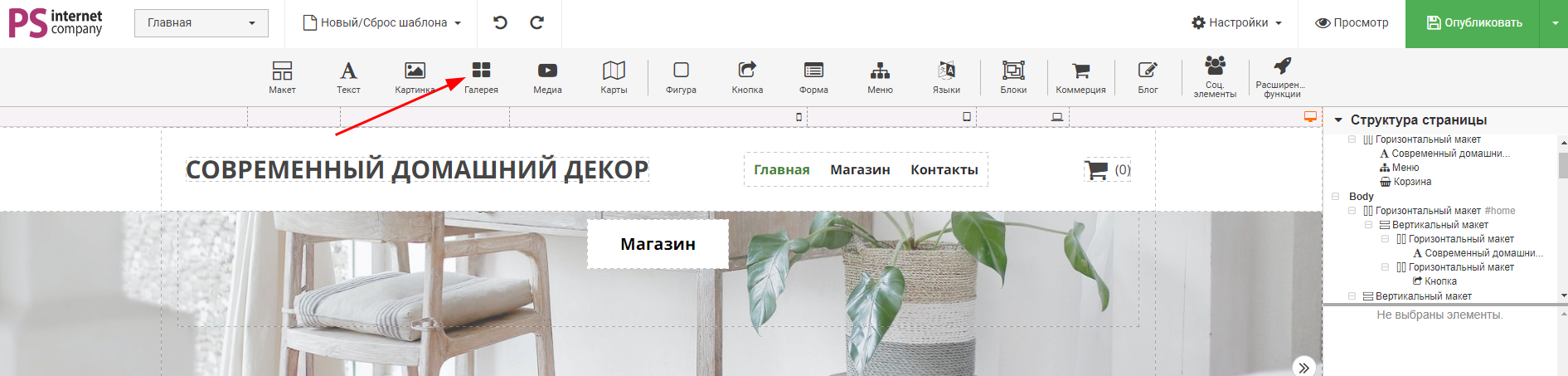Add a Форма form element
1568x376 pixels.
coord(813,77)
